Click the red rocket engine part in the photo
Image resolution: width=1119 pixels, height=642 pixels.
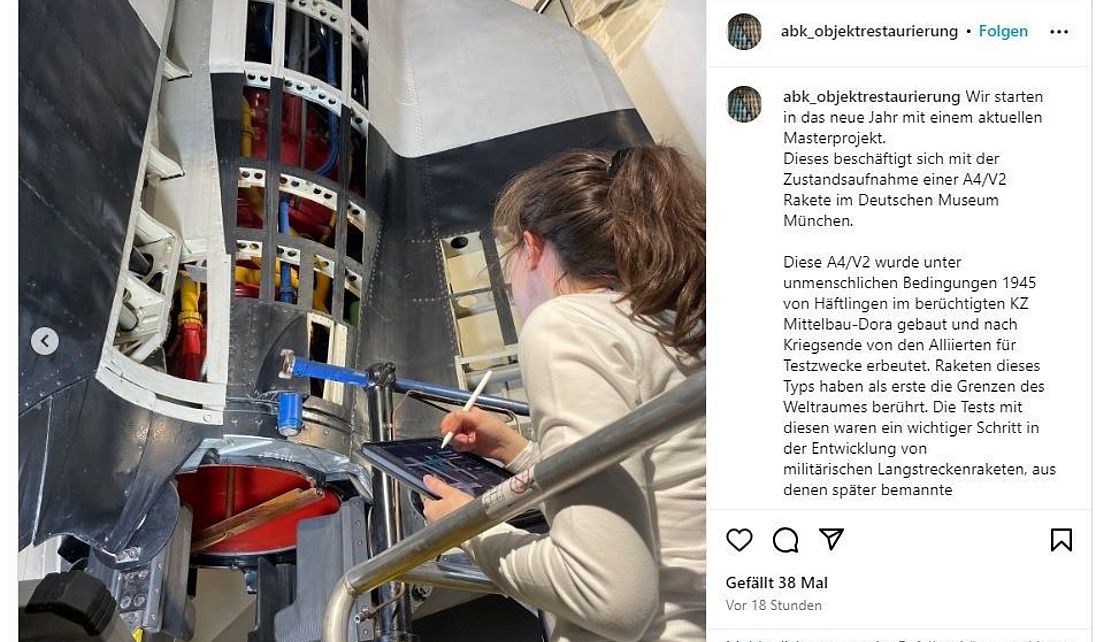coord(258,510)
